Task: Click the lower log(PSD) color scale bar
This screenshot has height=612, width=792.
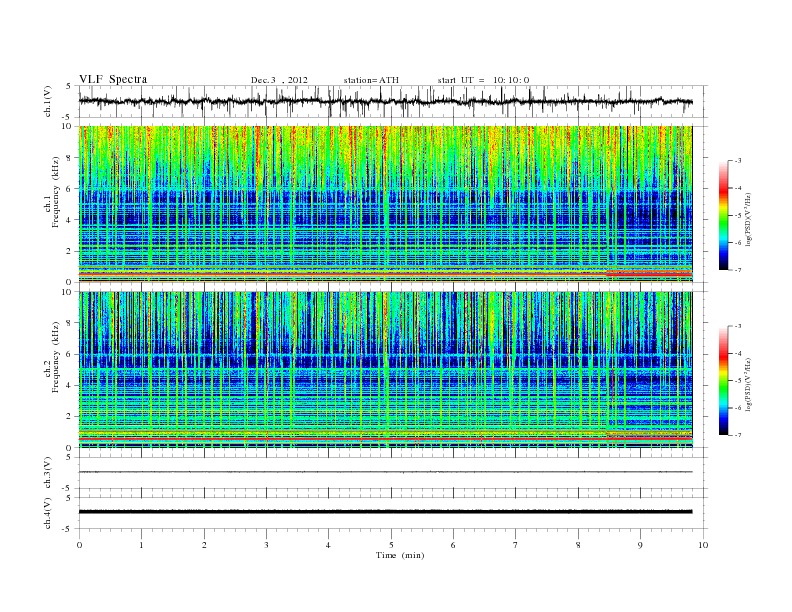Action: (723, 381)
